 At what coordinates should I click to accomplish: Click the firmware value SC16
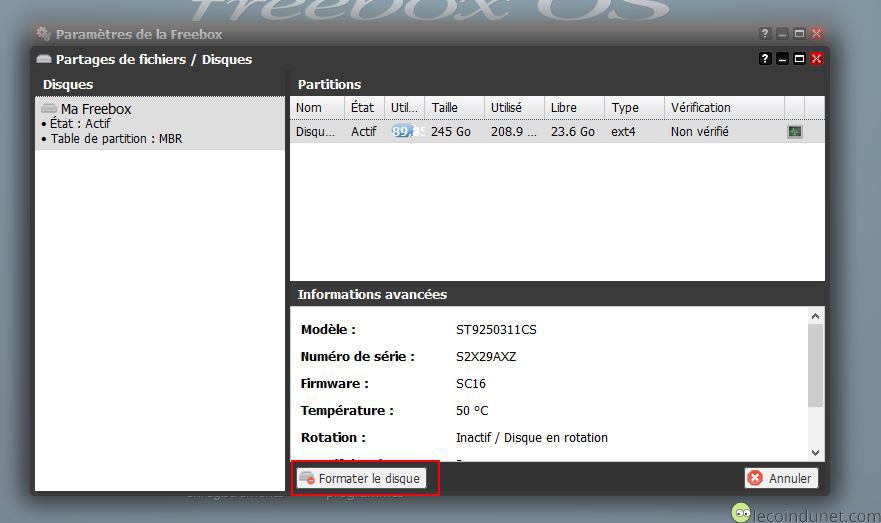tap(471, 384)
